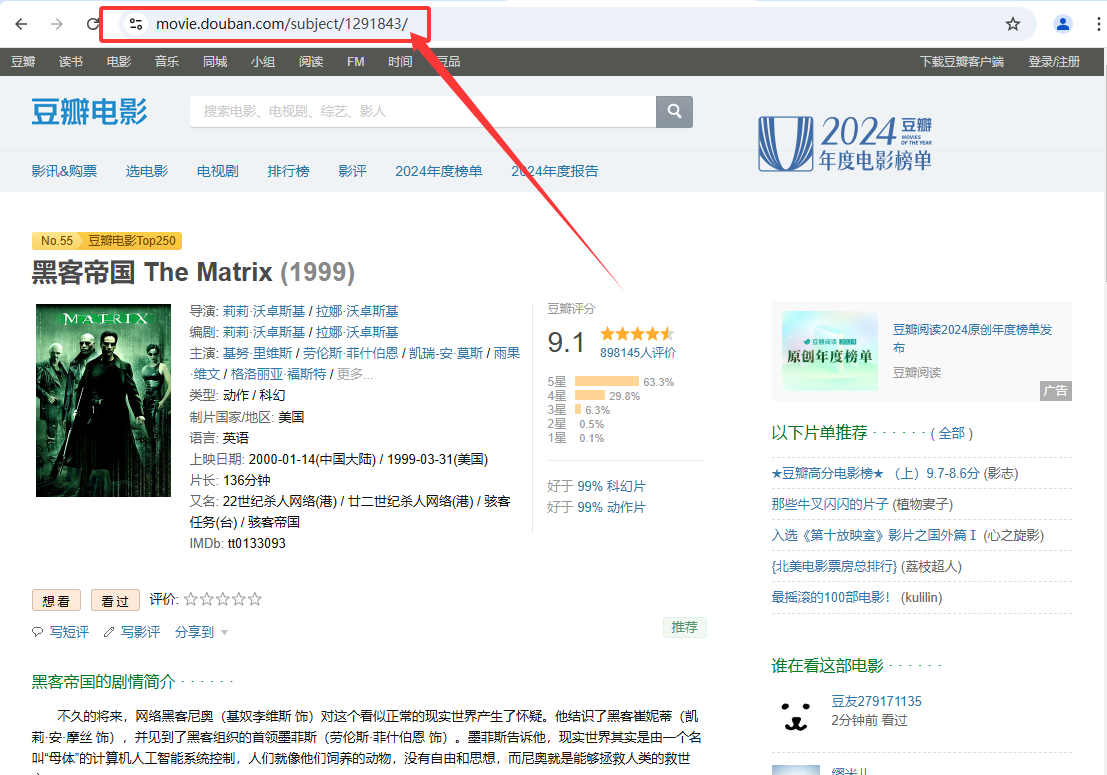Image resolution: width=1107 pixels, height=775 pixels.
Task: Go to 影评 tab
Action: tap(352, 171)
